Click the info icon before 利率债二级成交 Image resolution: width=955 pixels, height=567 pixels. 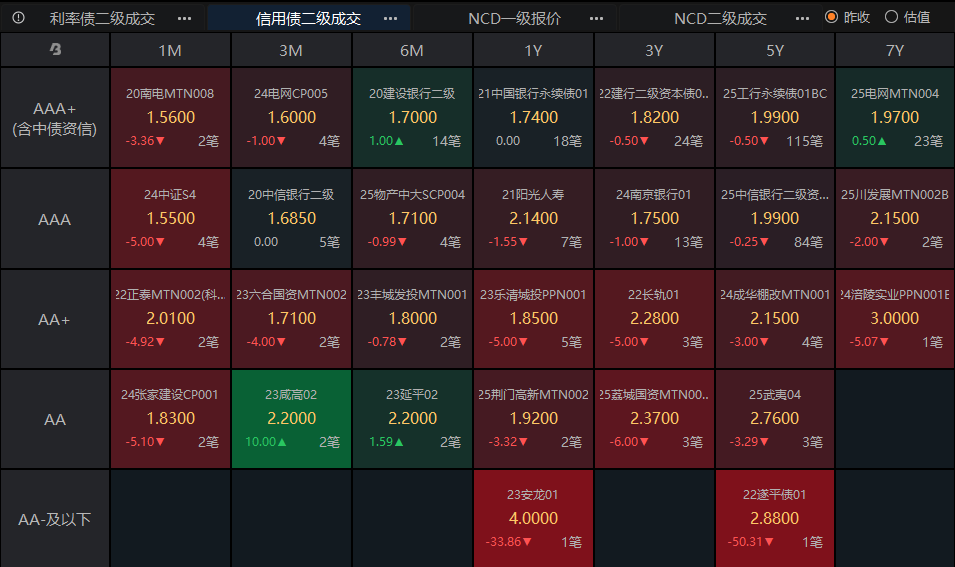18,18
